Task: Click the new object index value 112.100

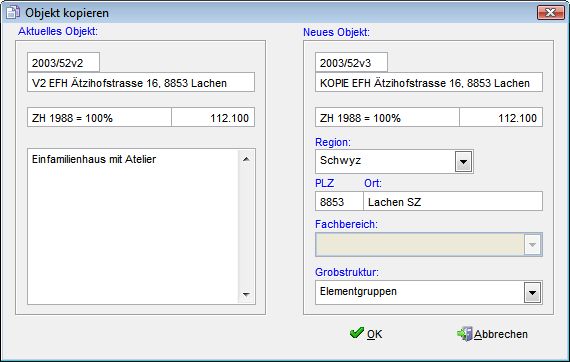Action: click(x=501, y=117)
